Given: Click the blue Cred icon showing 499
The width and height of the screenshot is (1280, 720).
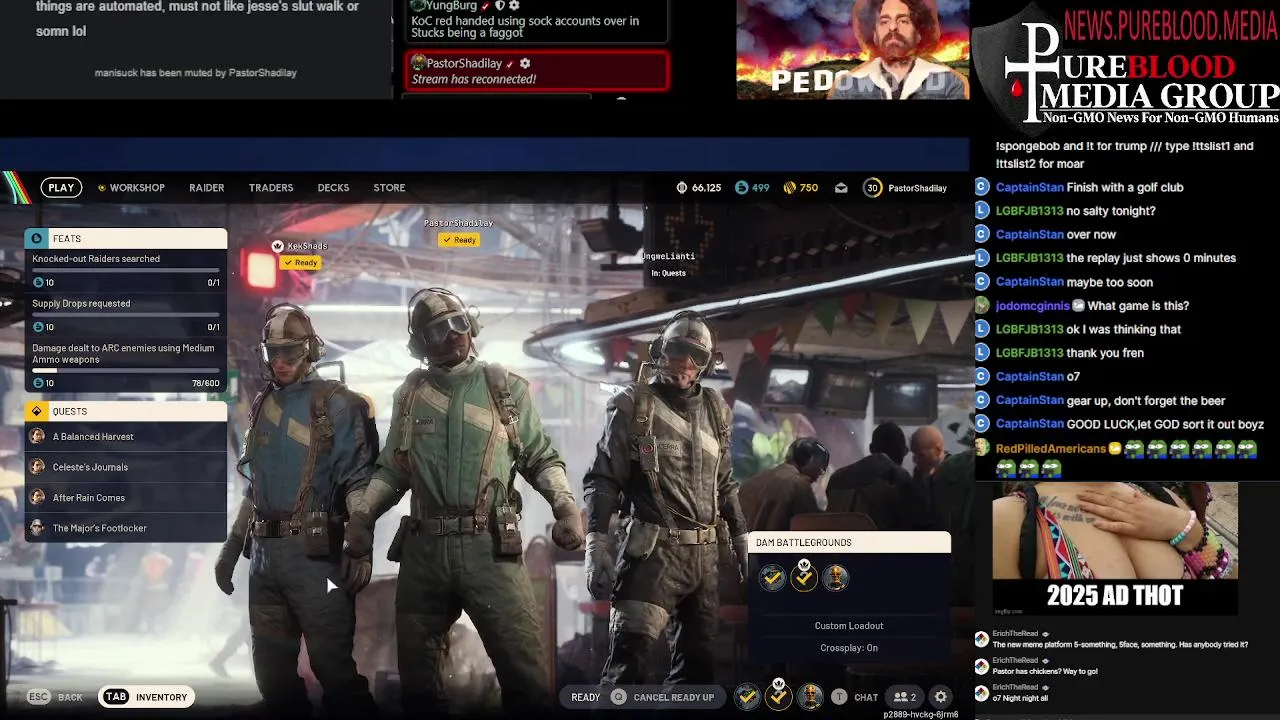Looking at the screenshot, I should coord(741,187).
